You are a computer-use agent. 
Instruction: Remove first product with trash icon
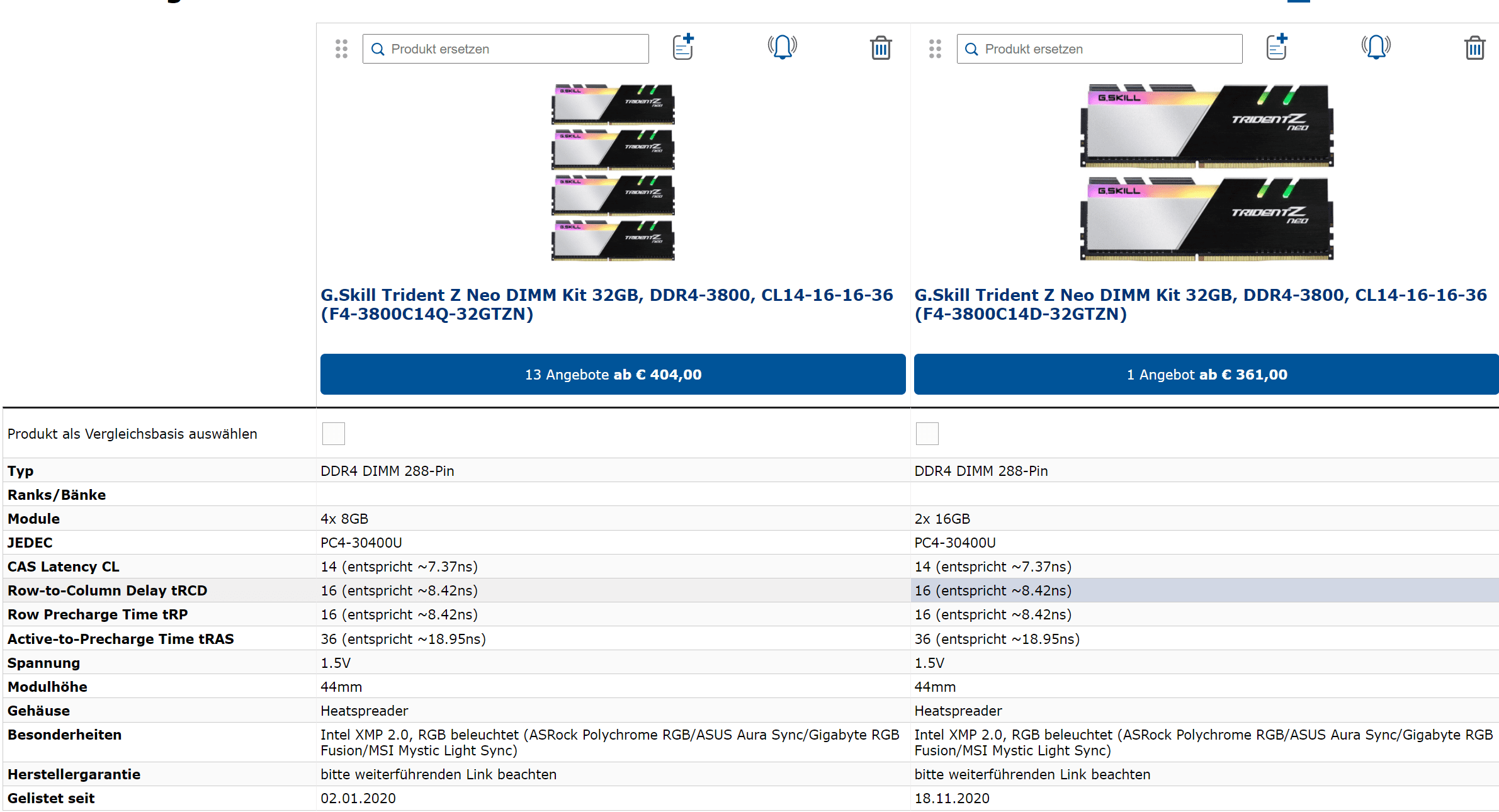click(x=881, y=48)
